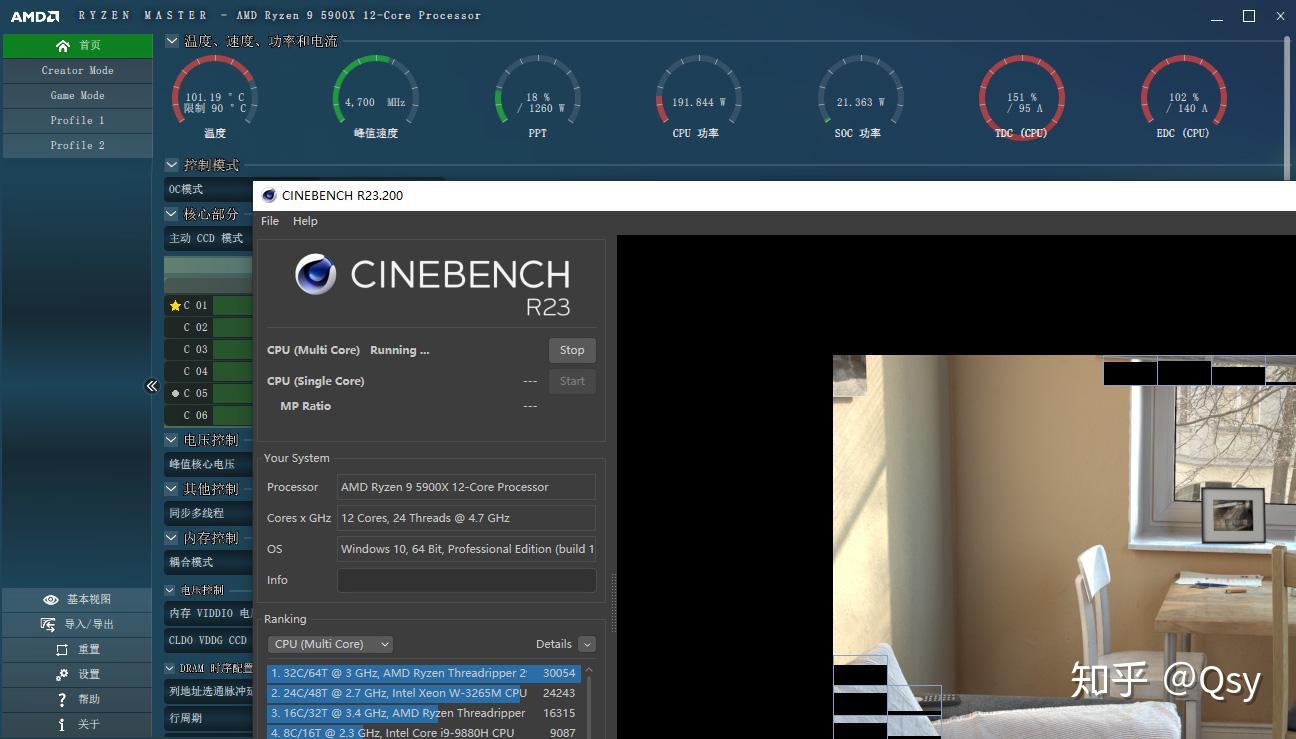This screenshot has height=739, width=1296.
Task: Click the gear icon beside 设置
Action: coord(62,674)
